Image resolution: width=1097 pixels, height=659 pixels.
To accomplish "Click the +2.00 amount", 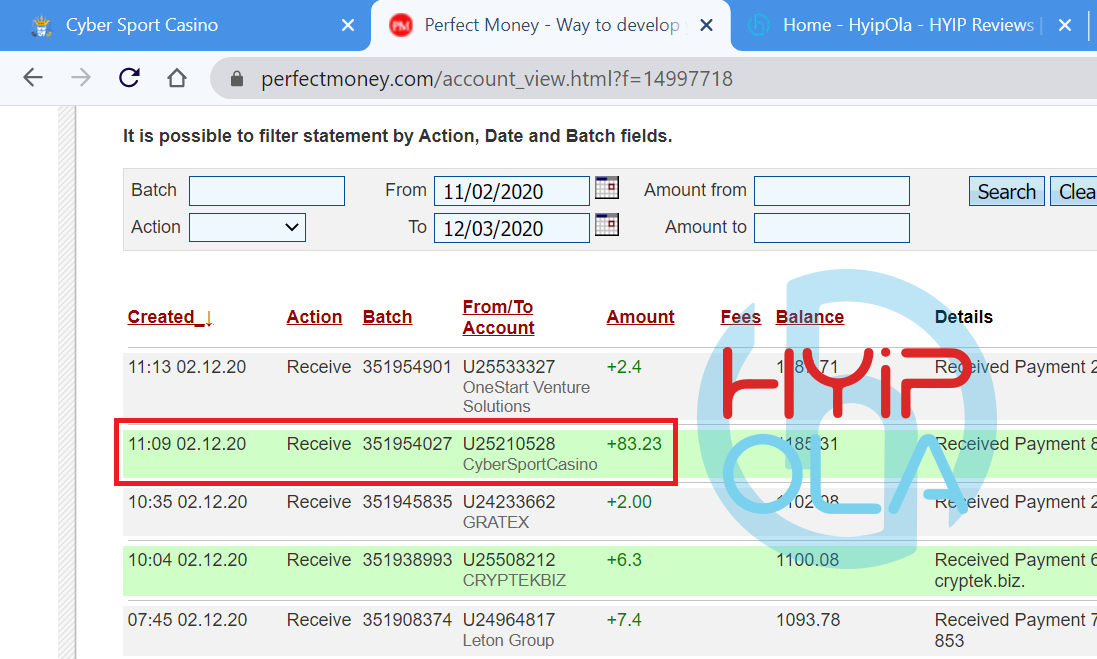I will click(x=629, y=502).
